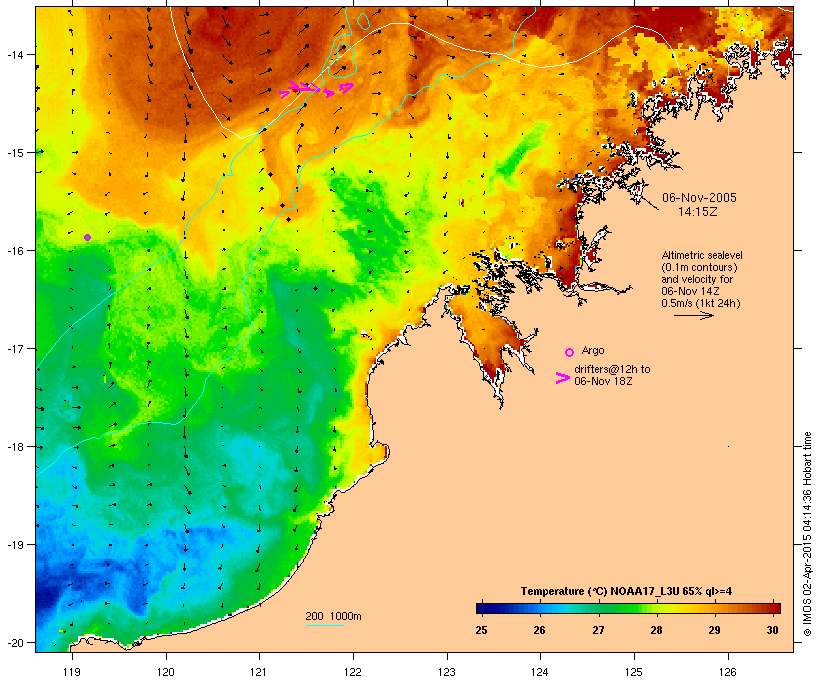Click the longitude axis label '119'
The image size is (820, 680).
tap(72, 672)
